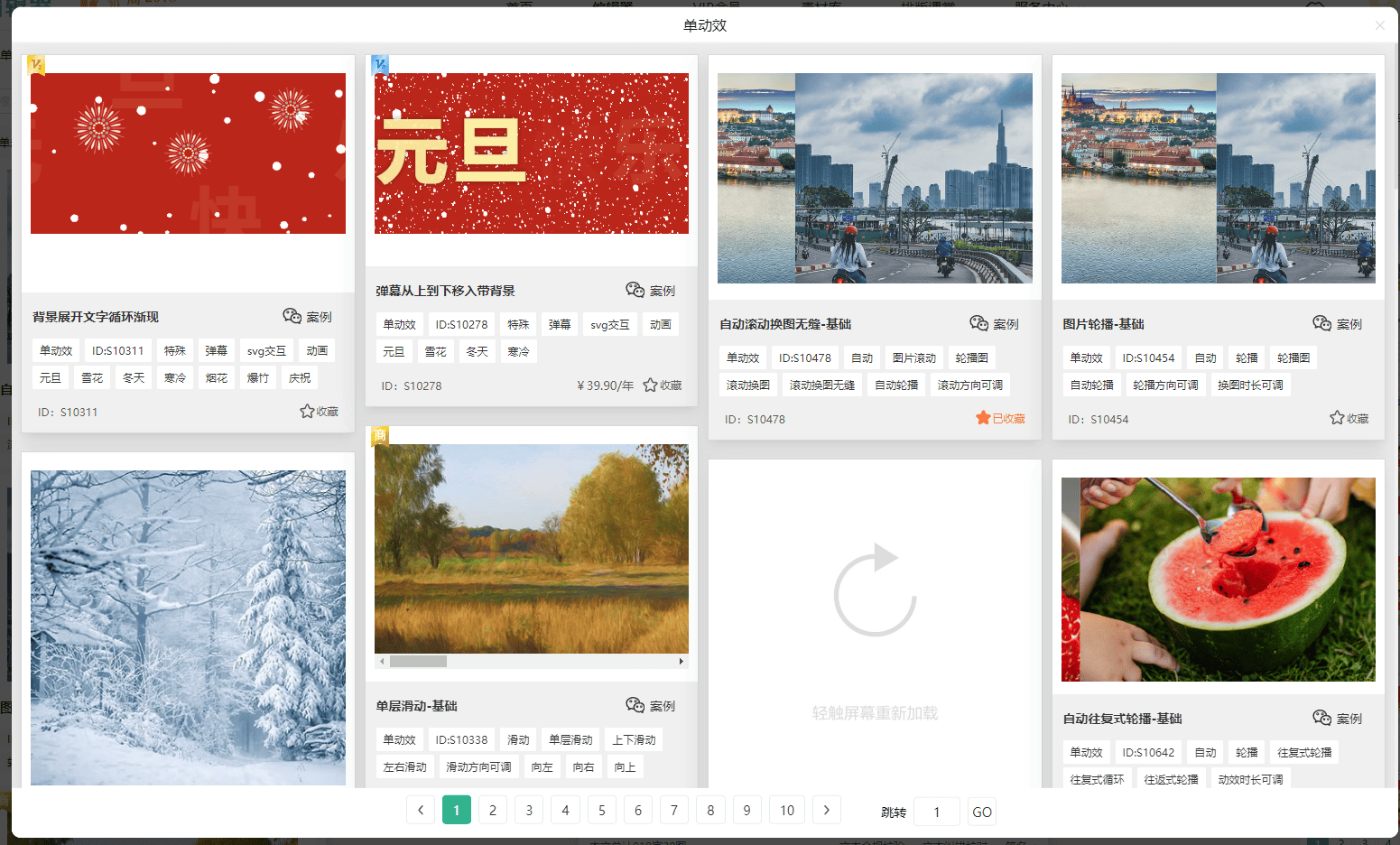Jump to page 8
Screen dimensions: 1400x845
[710, 811]
